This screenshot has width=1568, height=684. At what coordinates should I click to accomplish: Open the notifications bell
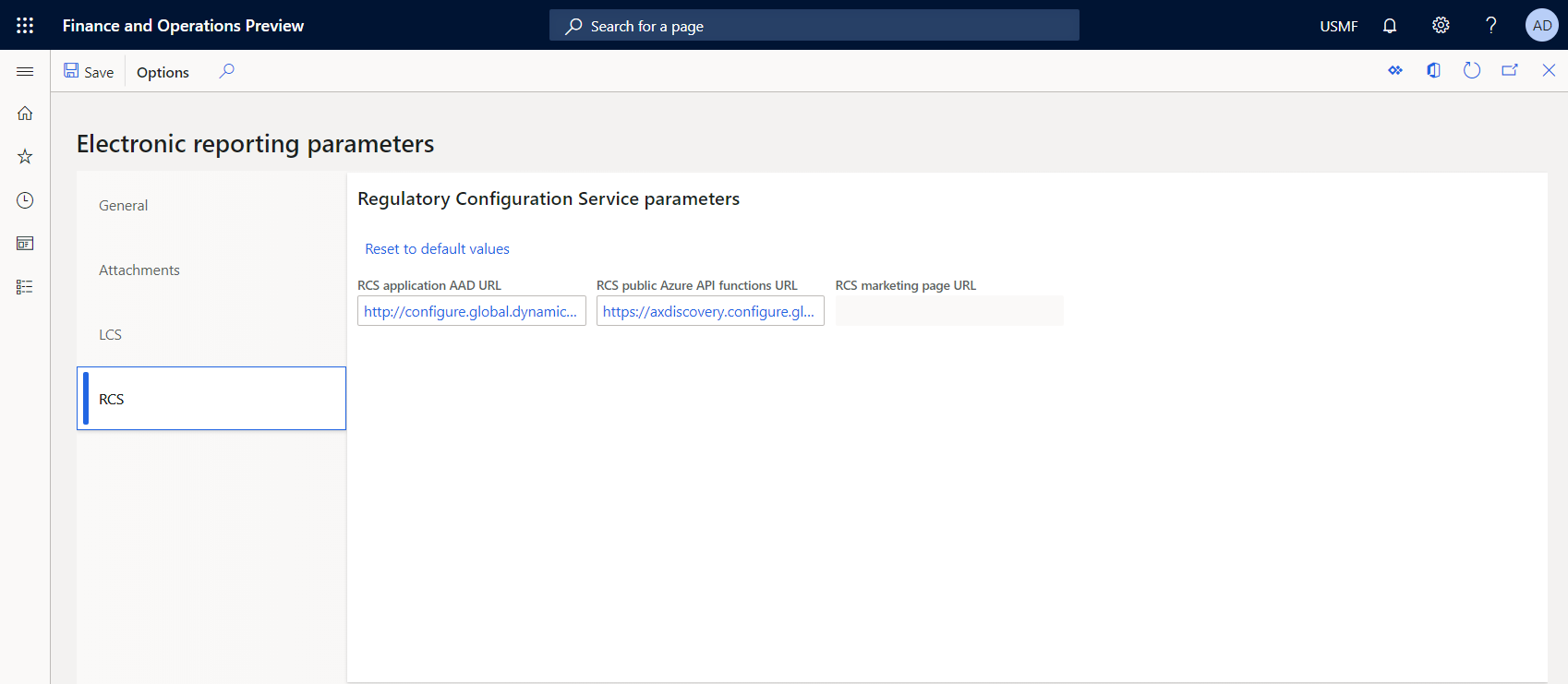pyautogui.click(x=1390, y=26)
